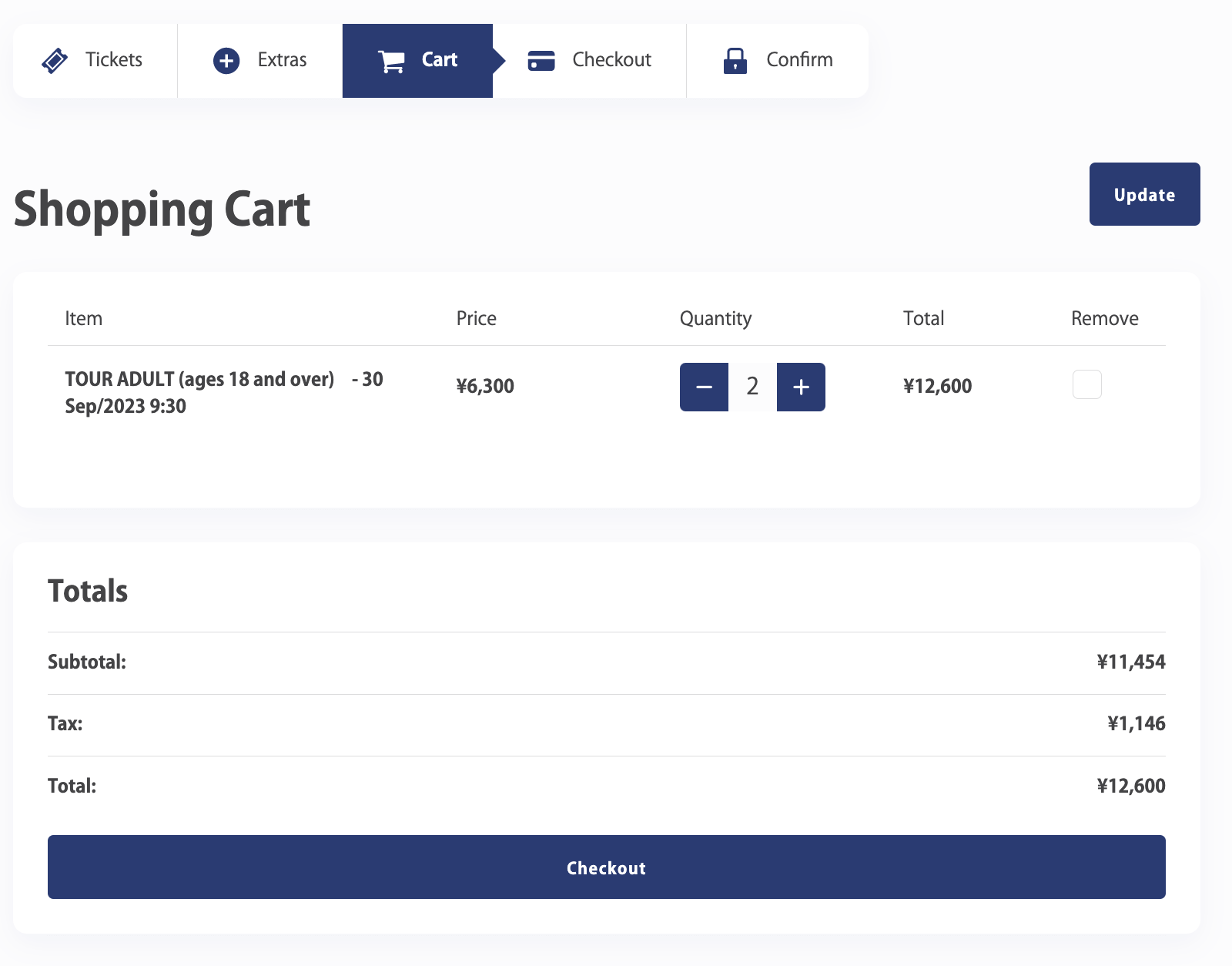Click the padlock icon beside Confirm

(x=735, y=60)
